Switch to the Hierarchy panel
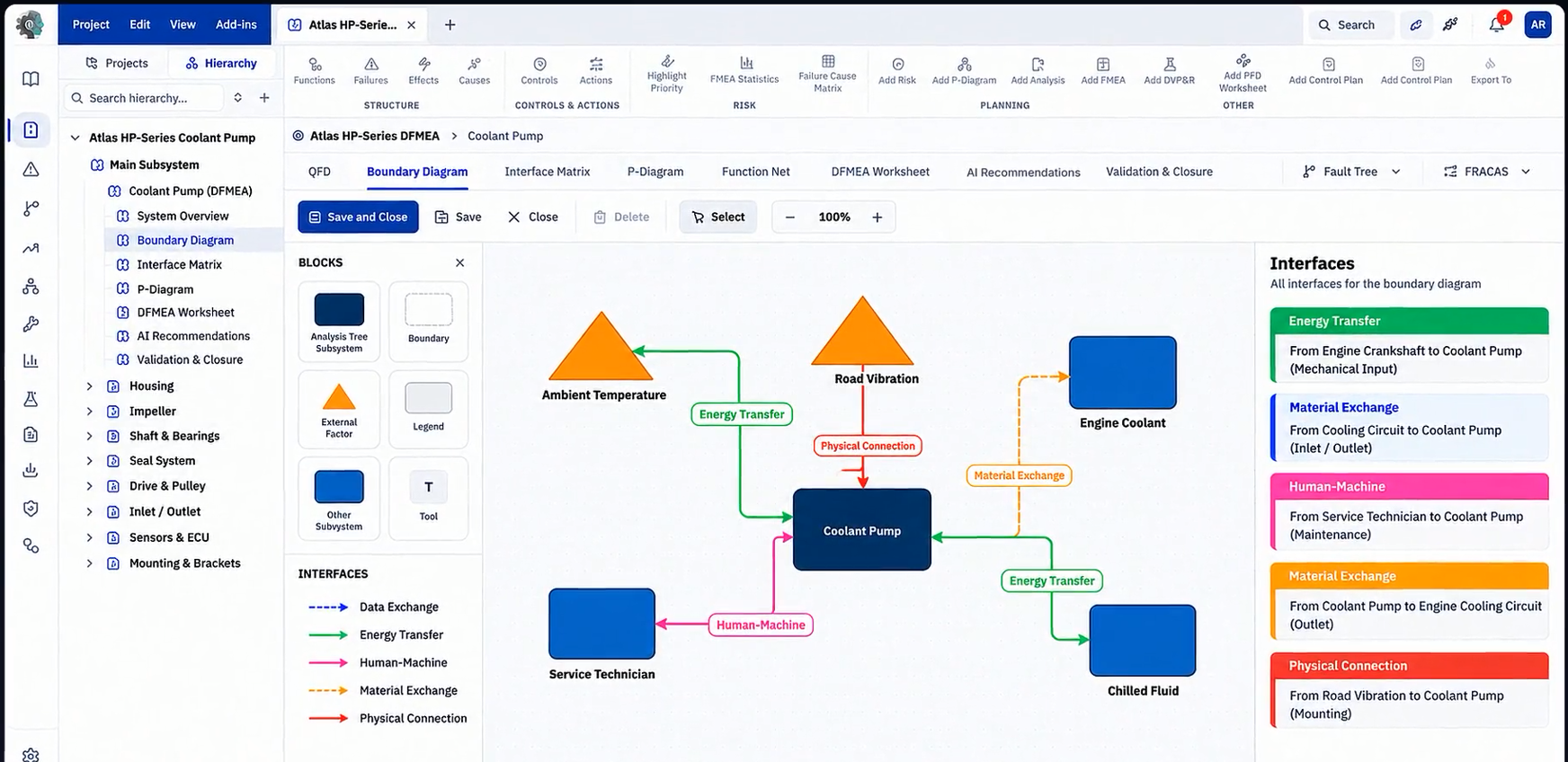The image size is (1568, 762). coord(221,63)
